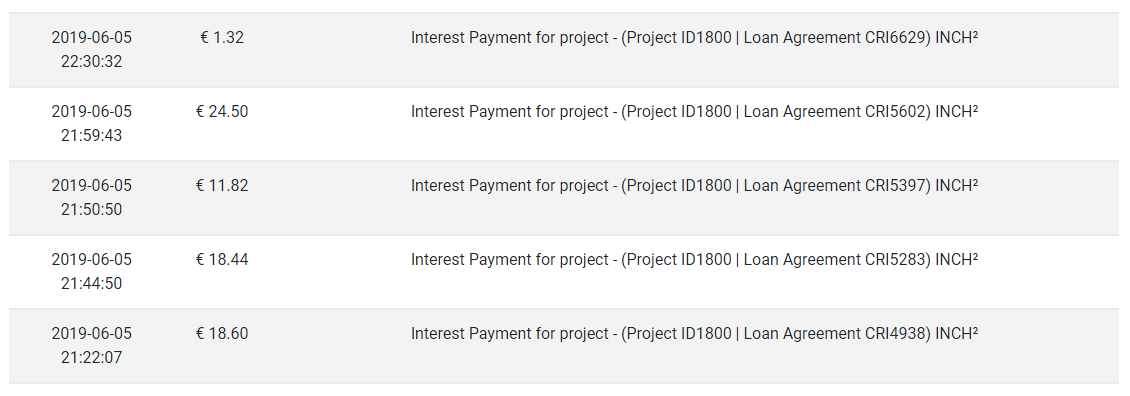Click the 21:44:50 timestamp

[92, 283]
